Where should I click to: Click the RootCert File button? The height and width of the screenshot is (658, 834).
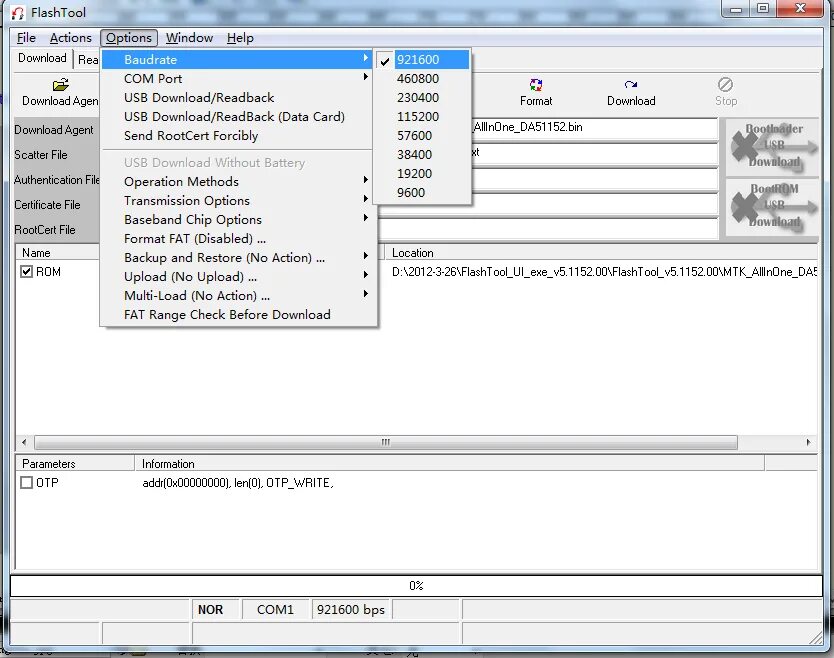(x=56, y=230)
